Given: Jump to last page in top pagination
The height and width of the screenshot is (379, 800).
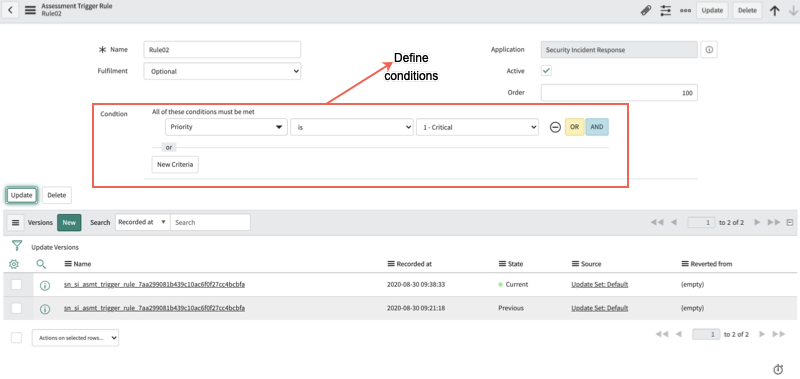Looking at the screenshot, I should point(774,222).
